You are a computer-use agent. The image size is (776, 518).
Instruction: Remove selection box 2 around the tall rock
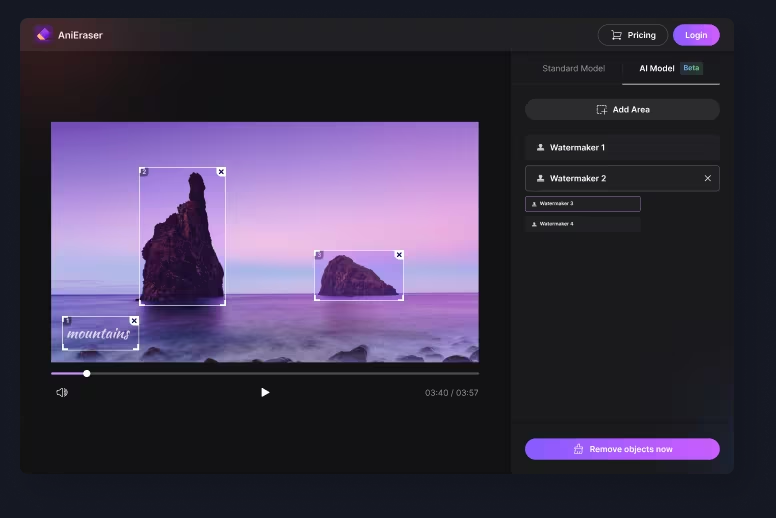(x=221, y=172)
